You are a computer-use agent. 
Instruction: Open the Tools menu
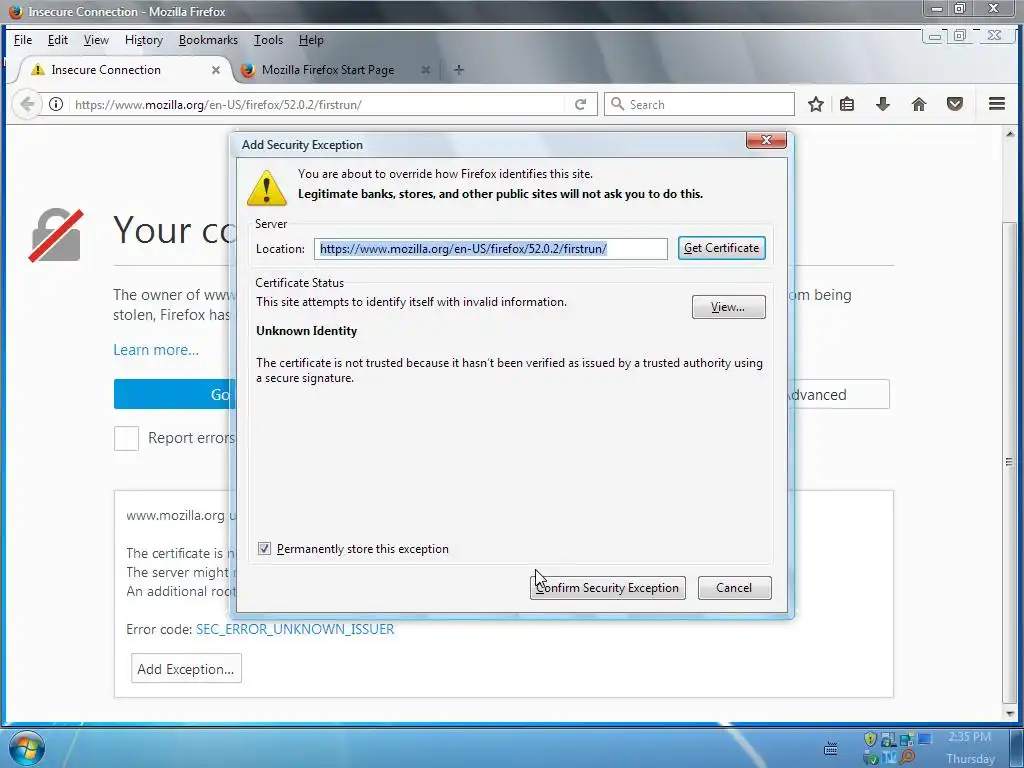(x=268, y=40)
